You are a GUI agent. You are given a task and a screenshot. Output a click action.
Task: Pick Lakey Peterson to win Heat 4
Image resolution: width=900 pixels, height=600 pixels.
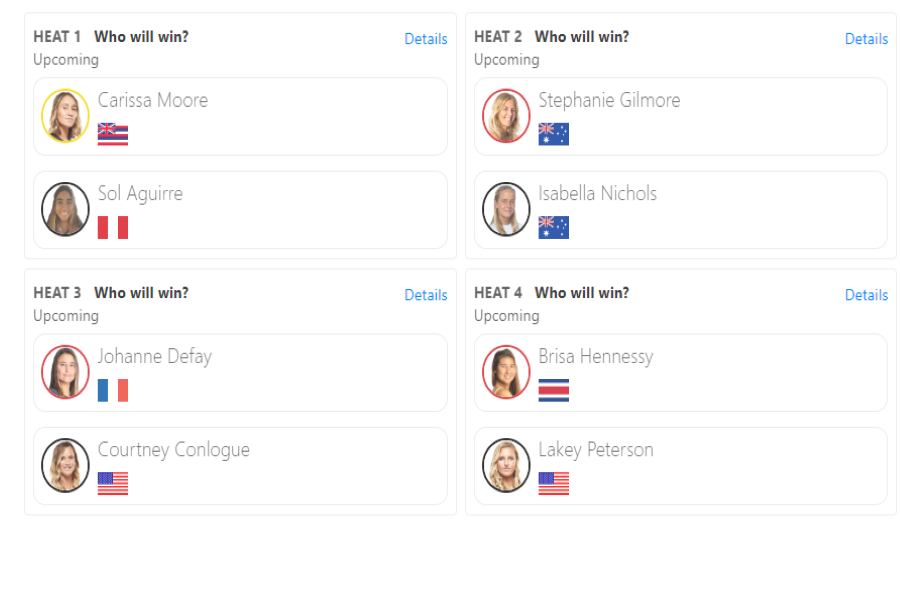pos(681,466)
